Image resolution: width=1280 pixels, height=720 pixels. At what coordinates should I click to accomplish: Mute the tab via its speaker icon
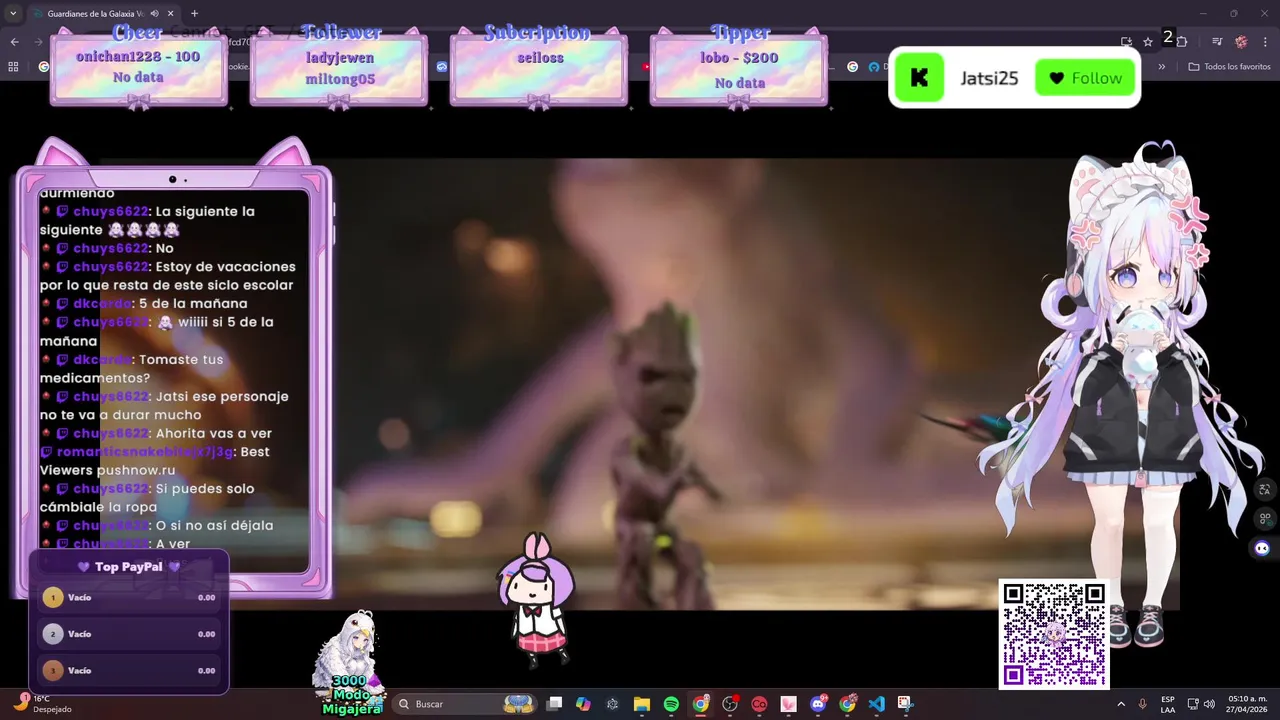pyautogui.click(x=154, y=14)
